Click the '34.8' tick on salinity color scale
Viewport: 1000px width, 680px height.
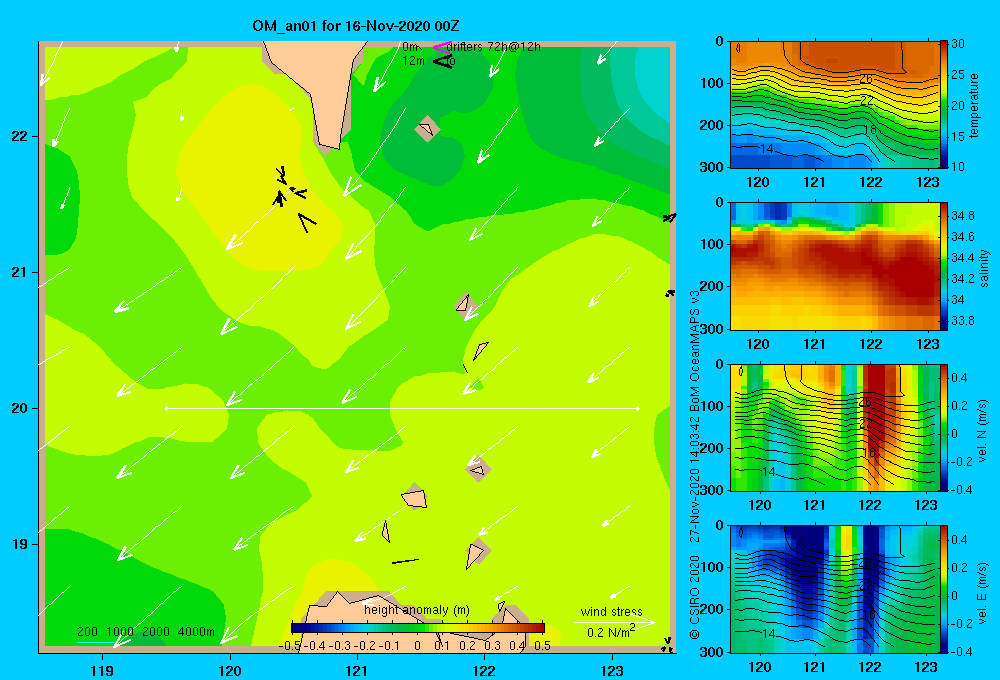pyautogui.click(x=963, y=216)
